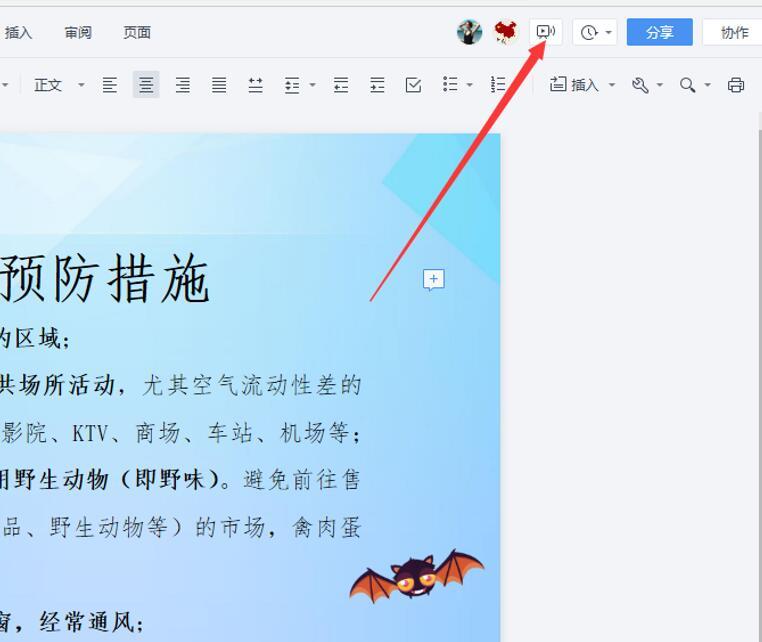The height and width of the screenshot is (642, 762).
Task: Click the first collaborator avatar
Action: tap(469, 32)
